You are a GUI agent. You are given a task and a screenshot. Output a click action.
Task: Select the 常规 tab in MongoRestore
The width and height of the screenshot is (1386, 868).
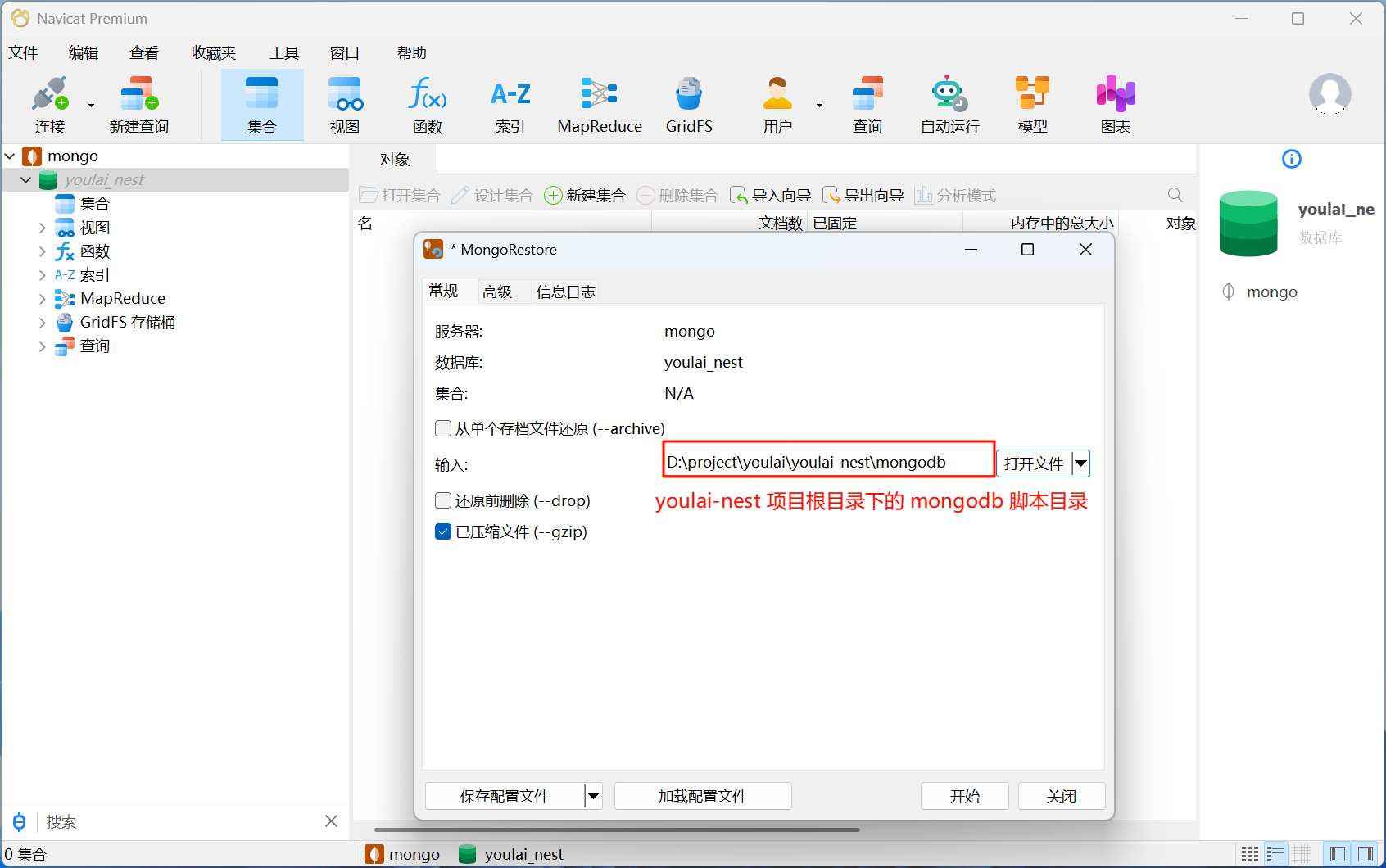(444, 291)
